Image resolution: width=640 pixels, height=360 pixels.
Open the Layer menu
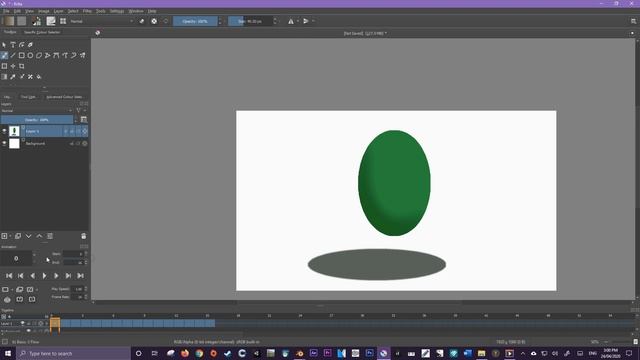pyautogui.click(x=58, y=11)
